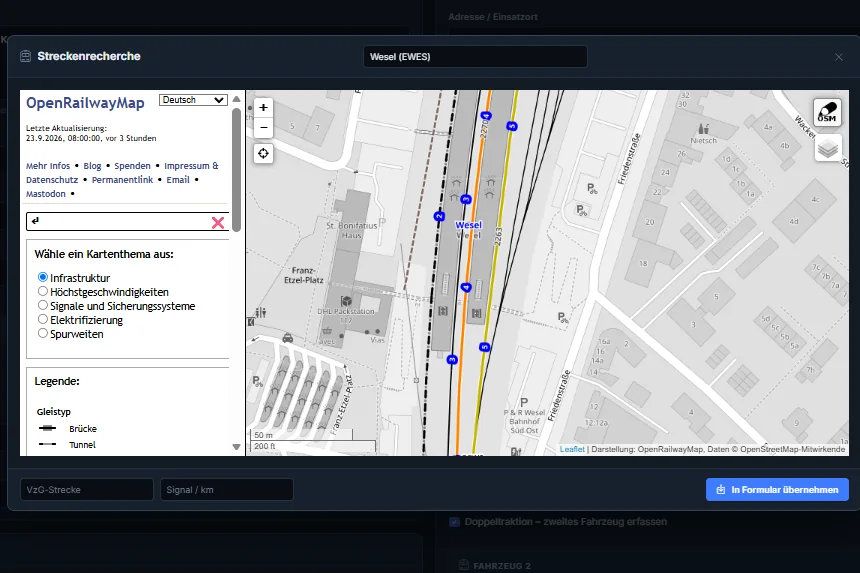The image size is (860, 573).
Task: Open the Deutsch language dropdown
Action: pyautogui.click(x=193, y=100)
